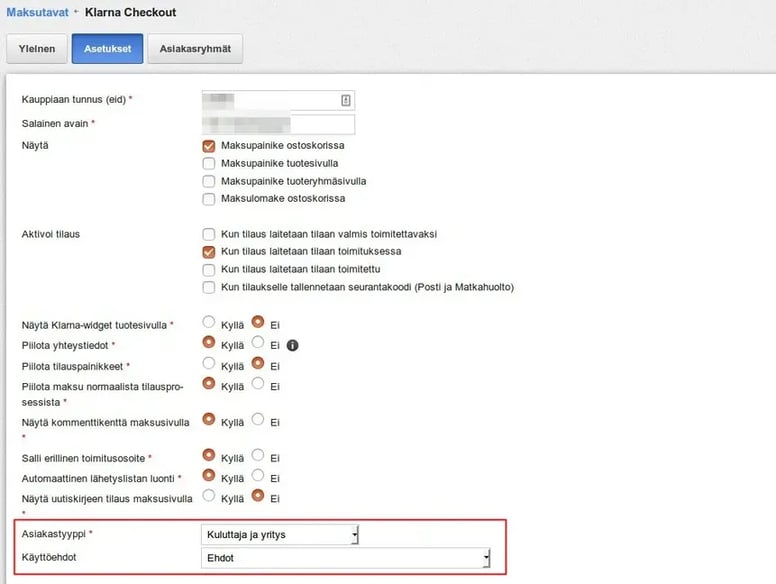Set Salli erillinen toimitusosoite to Ei
The width and height of the screenshot is (776, 584).
[258, 455]
